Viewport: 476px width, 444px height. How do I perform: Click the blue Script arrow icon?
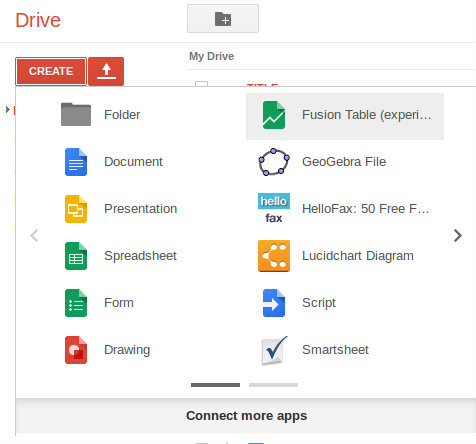pos(274,303)
